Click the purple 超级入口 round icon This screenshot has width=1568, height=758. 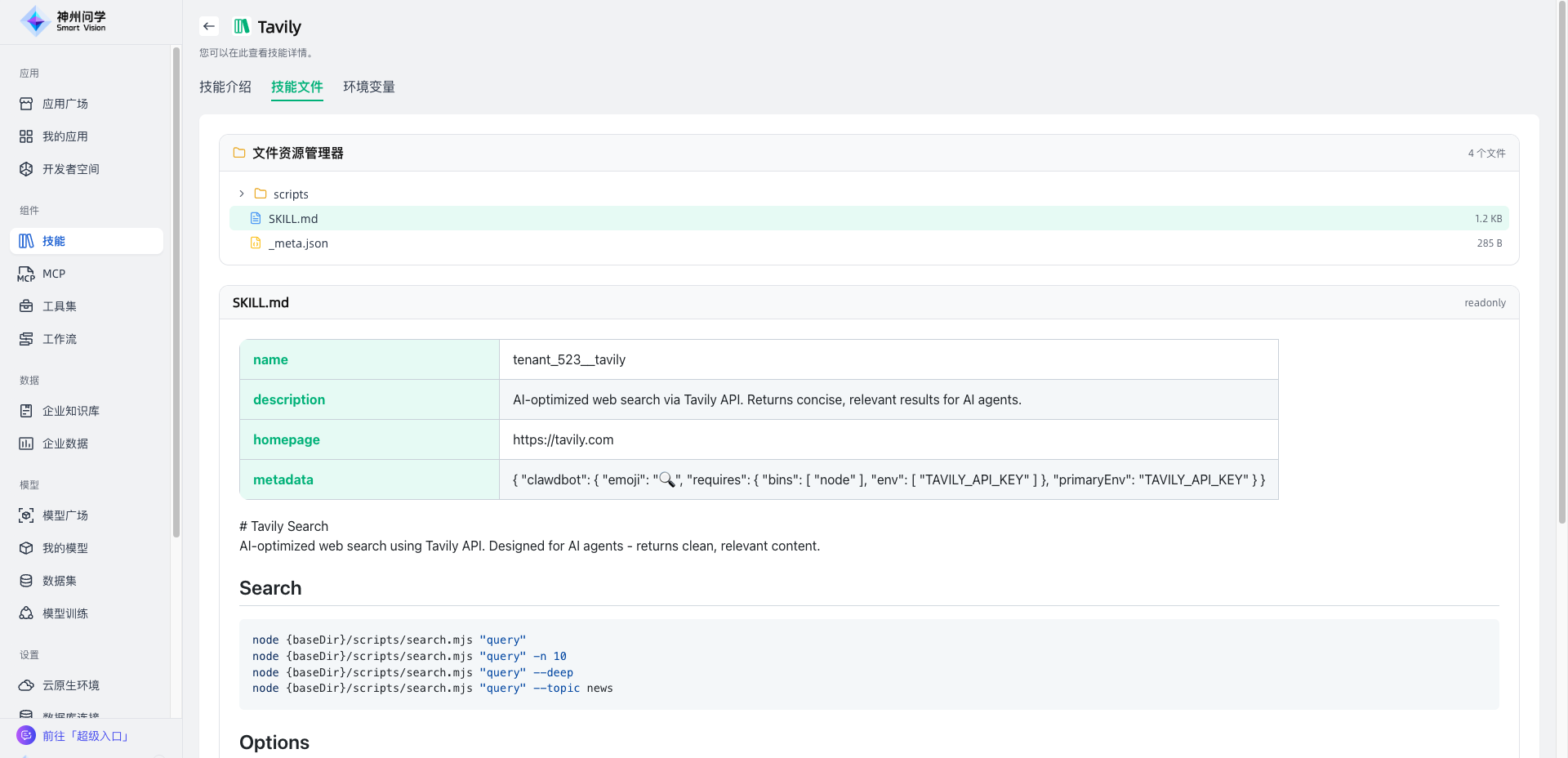(x=26, y=735)
